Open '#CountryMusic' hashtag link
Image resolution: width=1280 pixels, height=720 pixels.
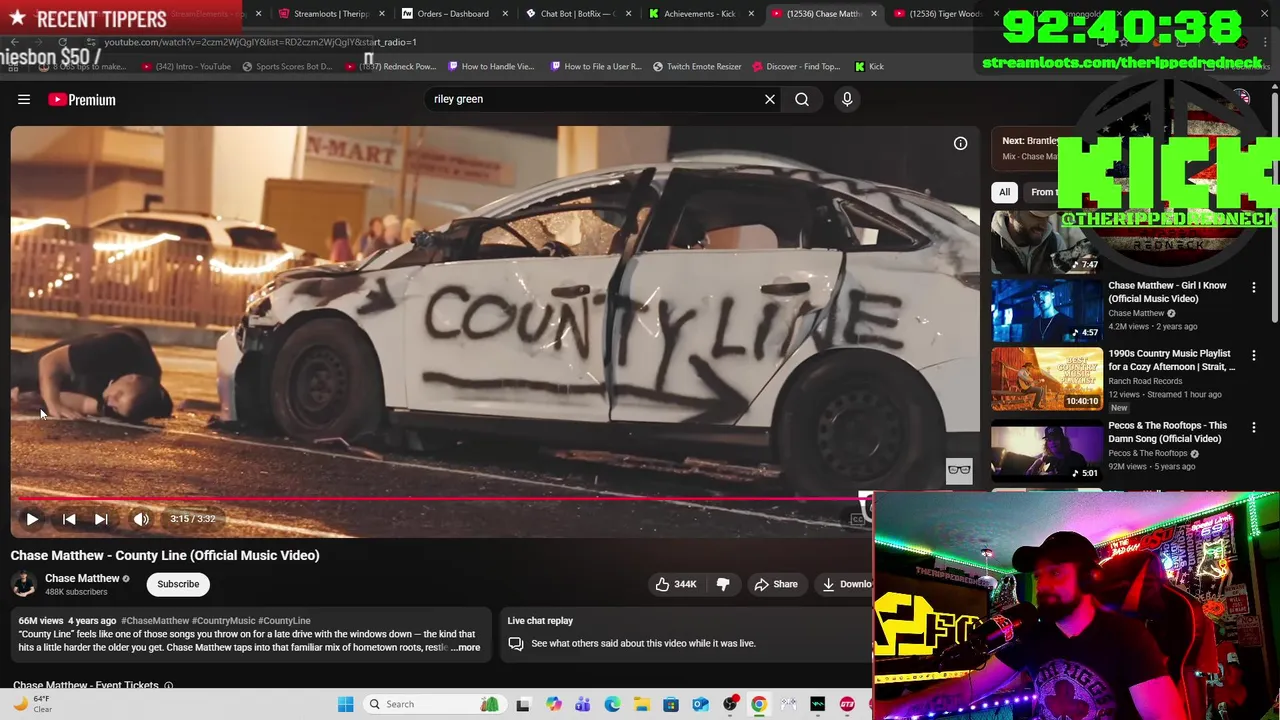223,621
